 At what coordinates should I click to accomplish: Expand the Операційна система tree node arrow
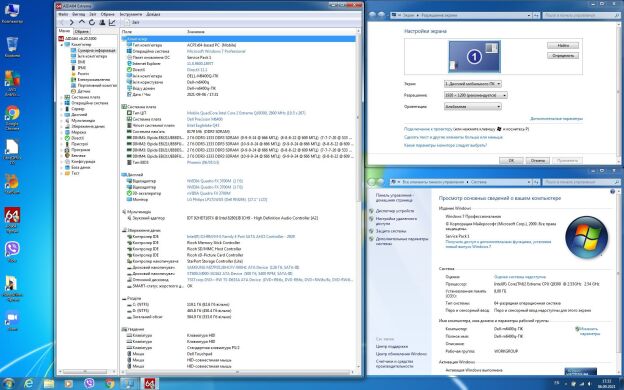(x=62, y=103)
